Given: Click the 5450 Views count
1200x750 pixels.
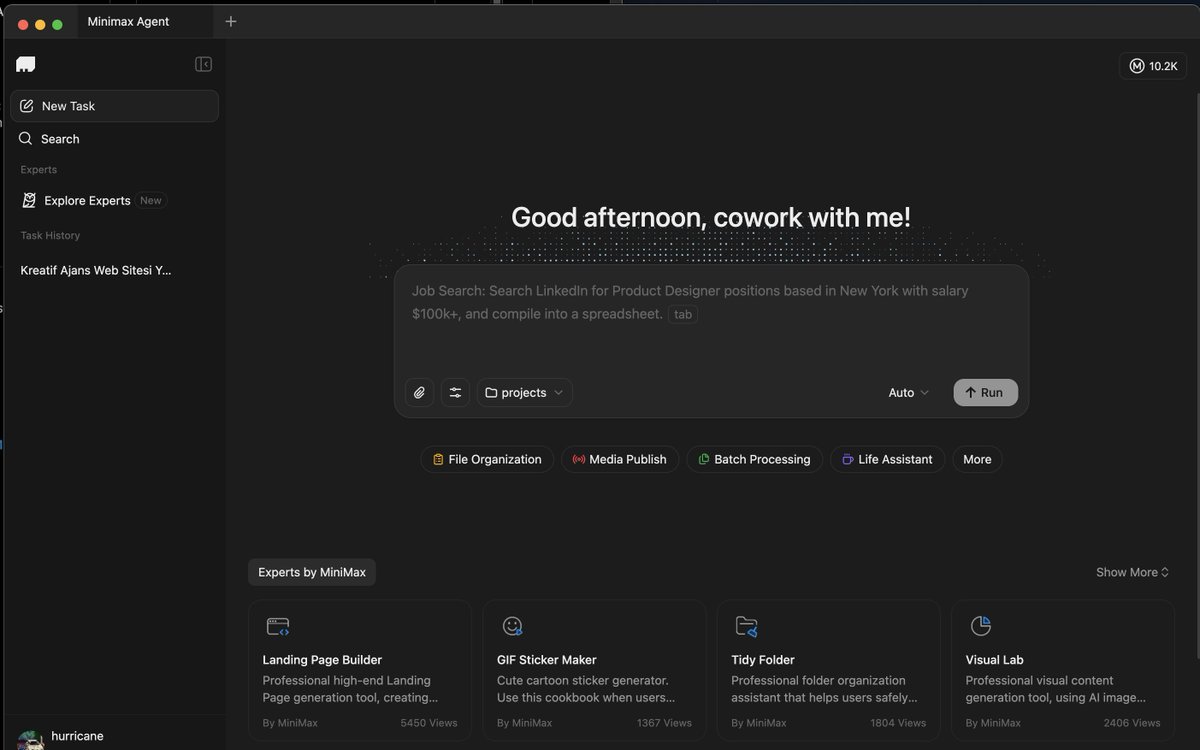Looking at the screenshot, I should coord(429,722).
